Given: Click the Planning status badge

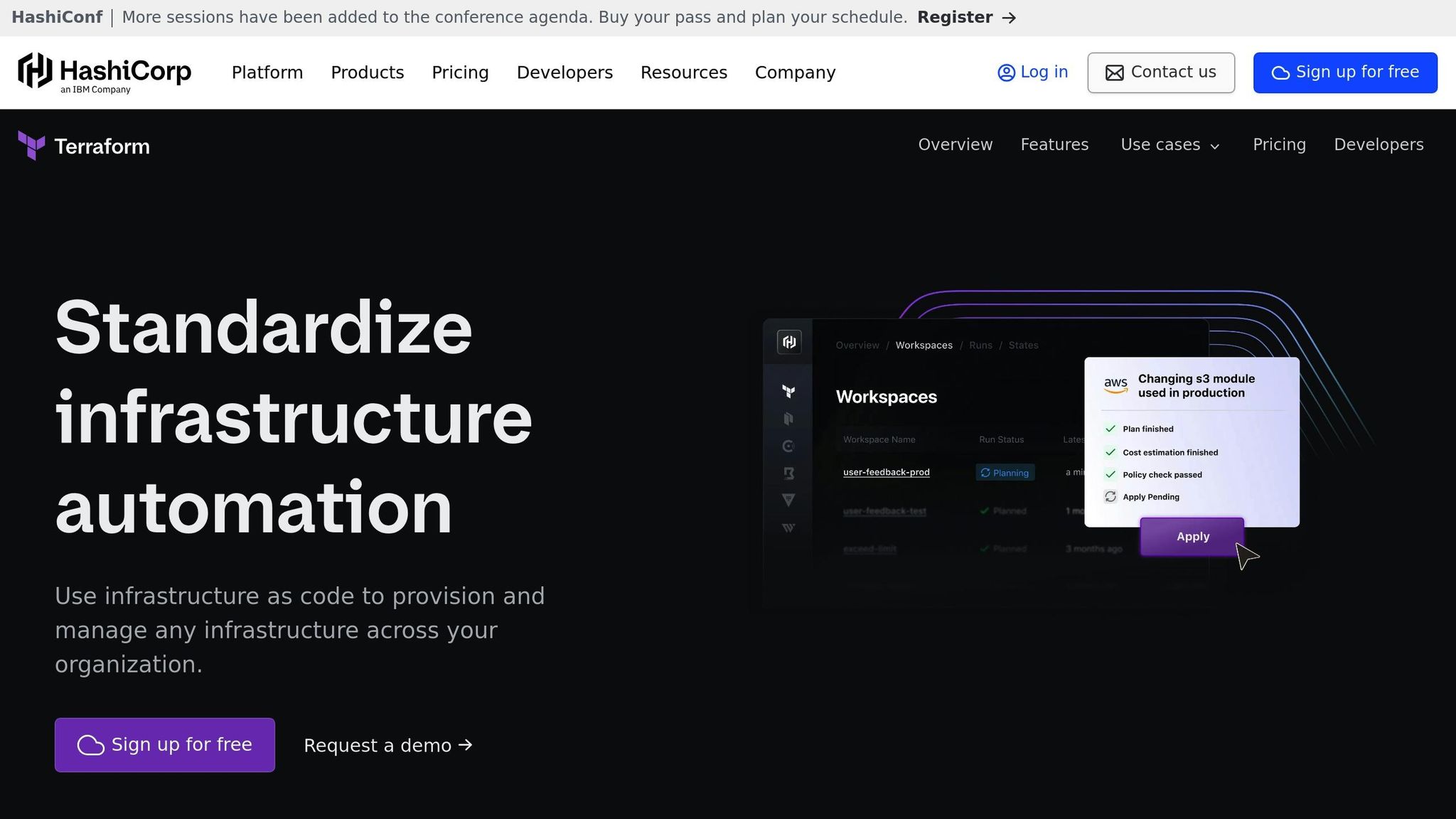Looking at the screenshot, I should pos(1005,473).
